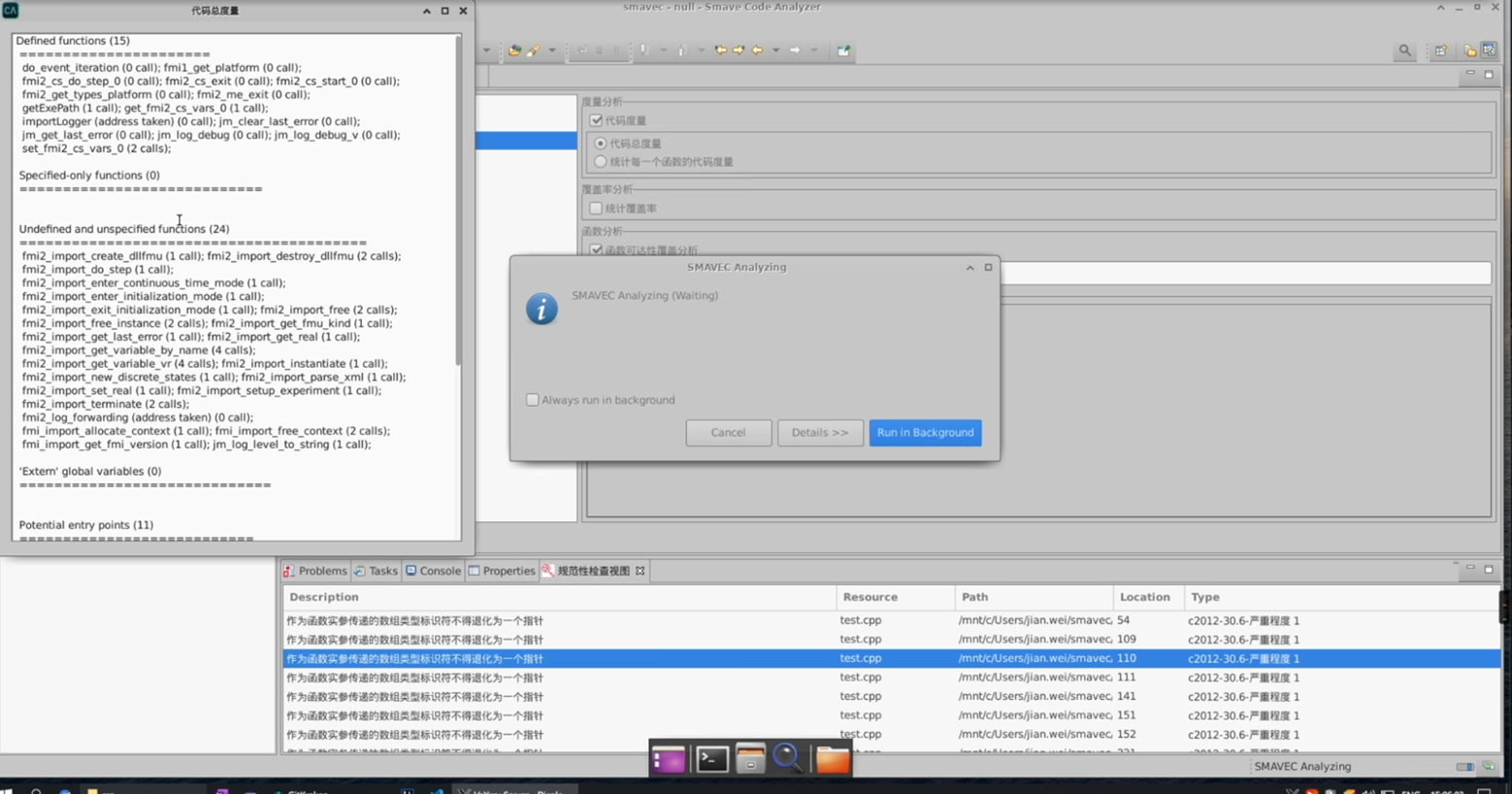
Task: Sort by the Resource column header
Action: (895, 597)
